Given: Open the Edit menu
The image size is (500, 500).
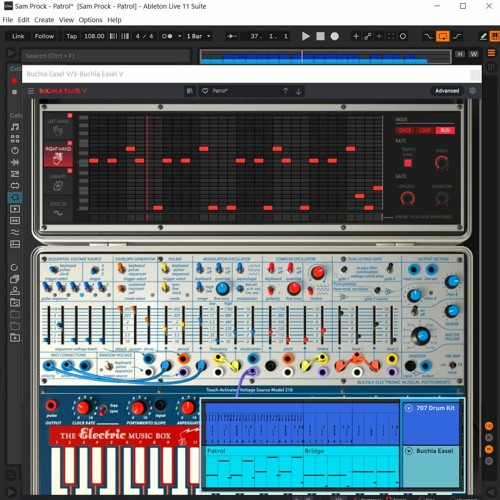Looking at the screenshot, I should tap(23, 20).
